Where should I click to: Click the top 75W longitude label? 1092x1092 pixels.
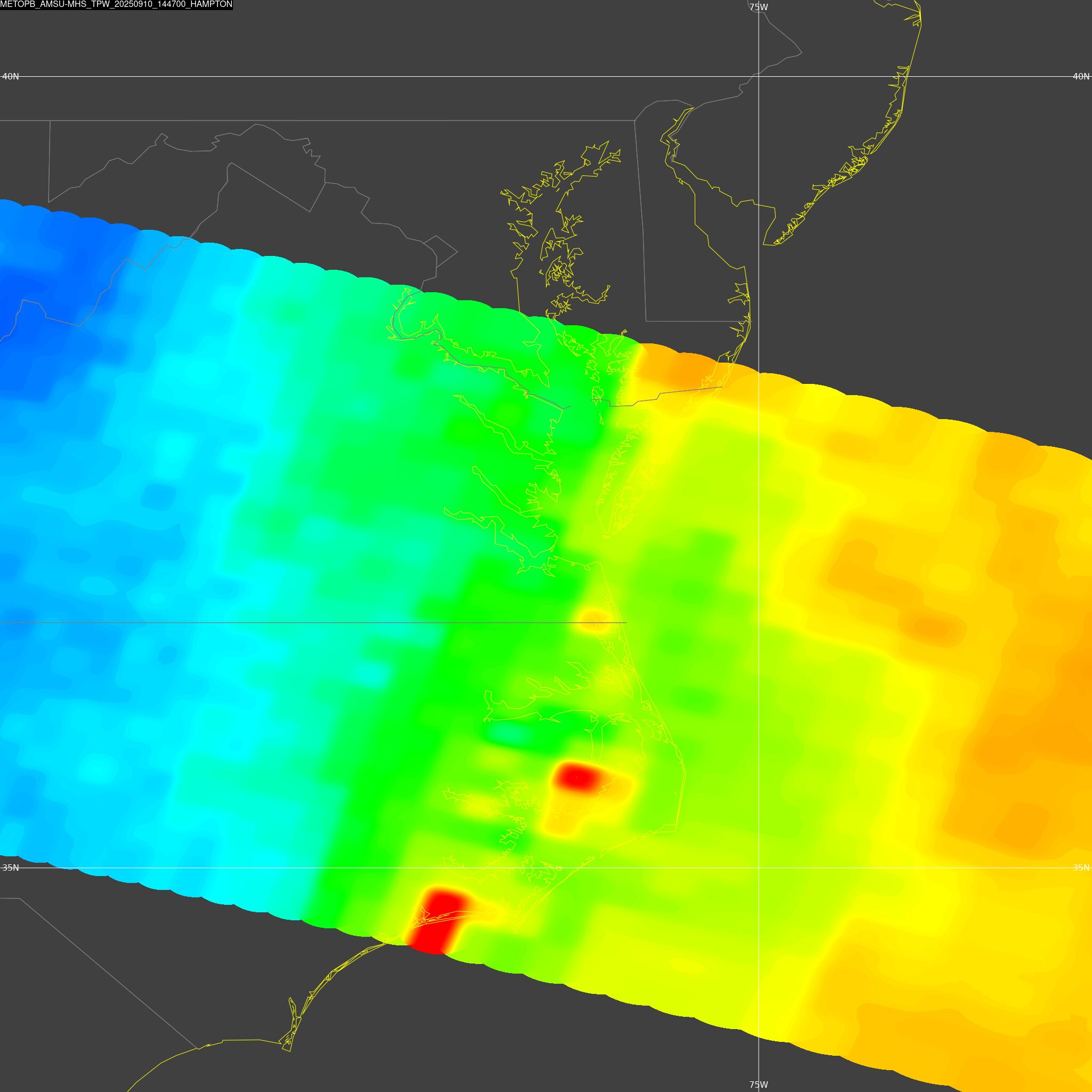[759, 7]
